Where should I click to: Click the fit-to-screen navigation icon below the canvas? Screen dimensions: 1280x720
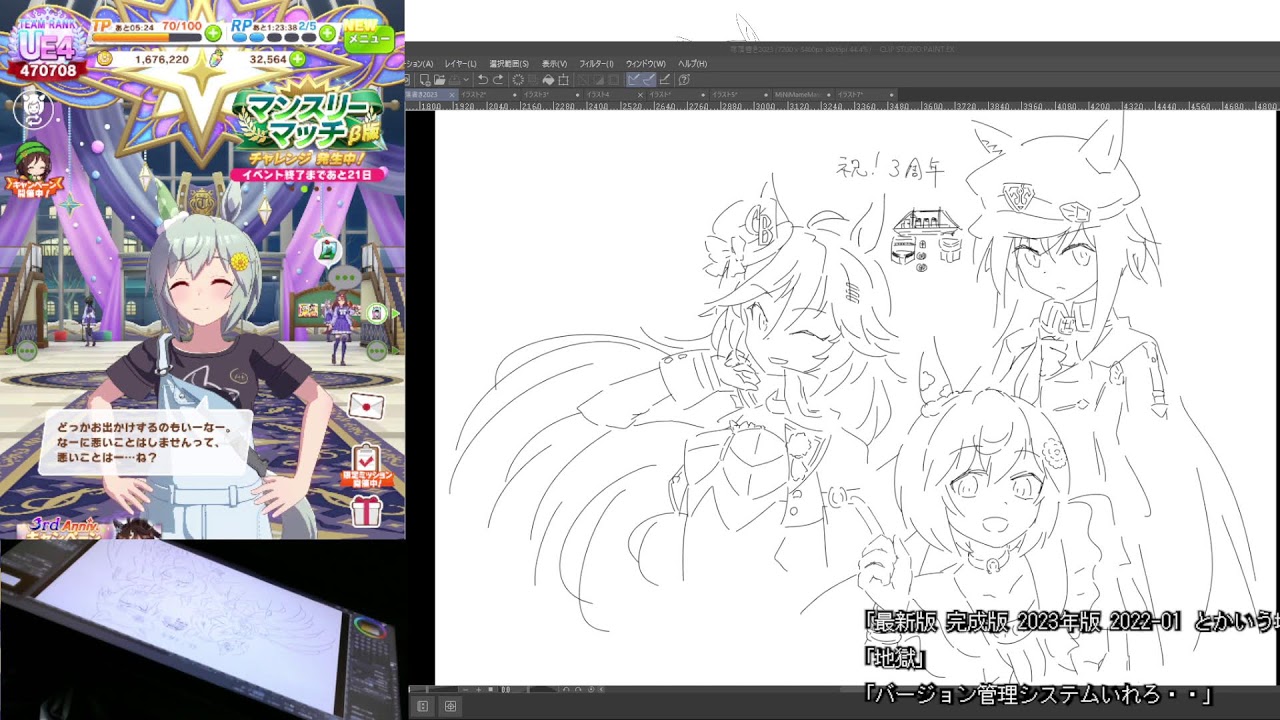(x=490, y=690)
